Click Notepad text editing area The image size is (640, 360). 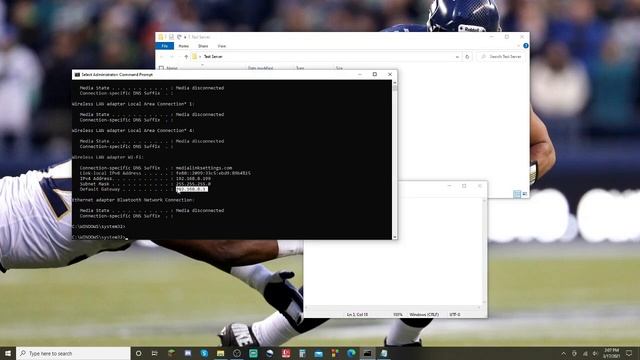[x=394, y=271]
